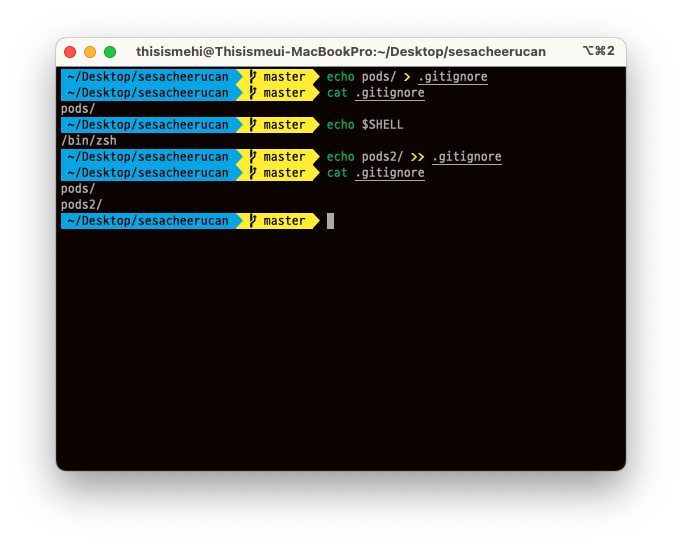Click the 'pods2/' output line
The width and height of the screenshot is (682, 545).
pyautogui.click(x=82, y=205)
